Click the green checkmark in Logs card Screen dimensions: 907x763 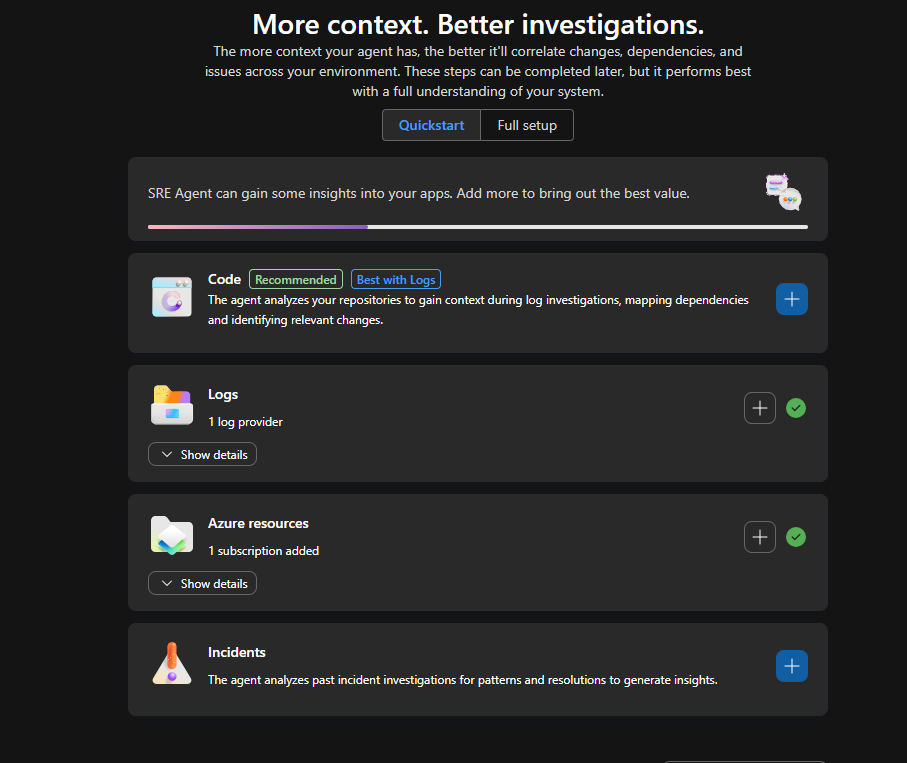coord(796,408)
